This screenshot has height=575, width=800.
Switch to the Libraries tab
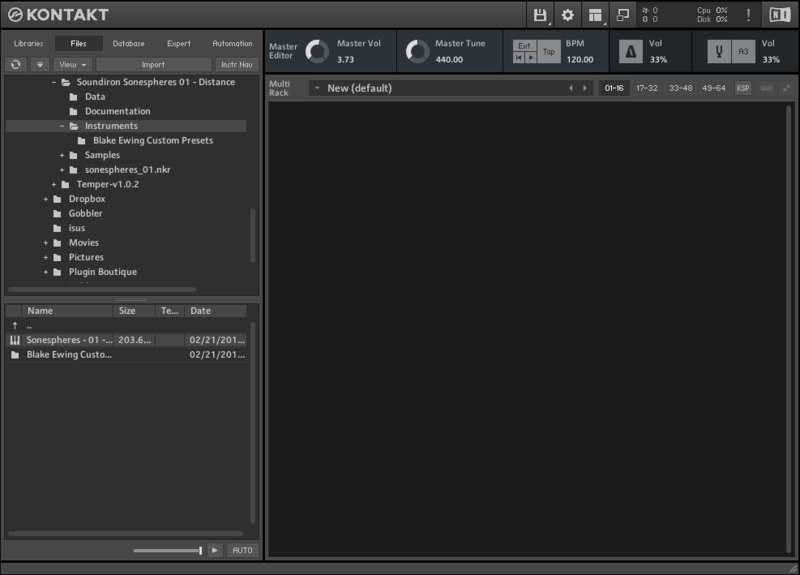28,44
